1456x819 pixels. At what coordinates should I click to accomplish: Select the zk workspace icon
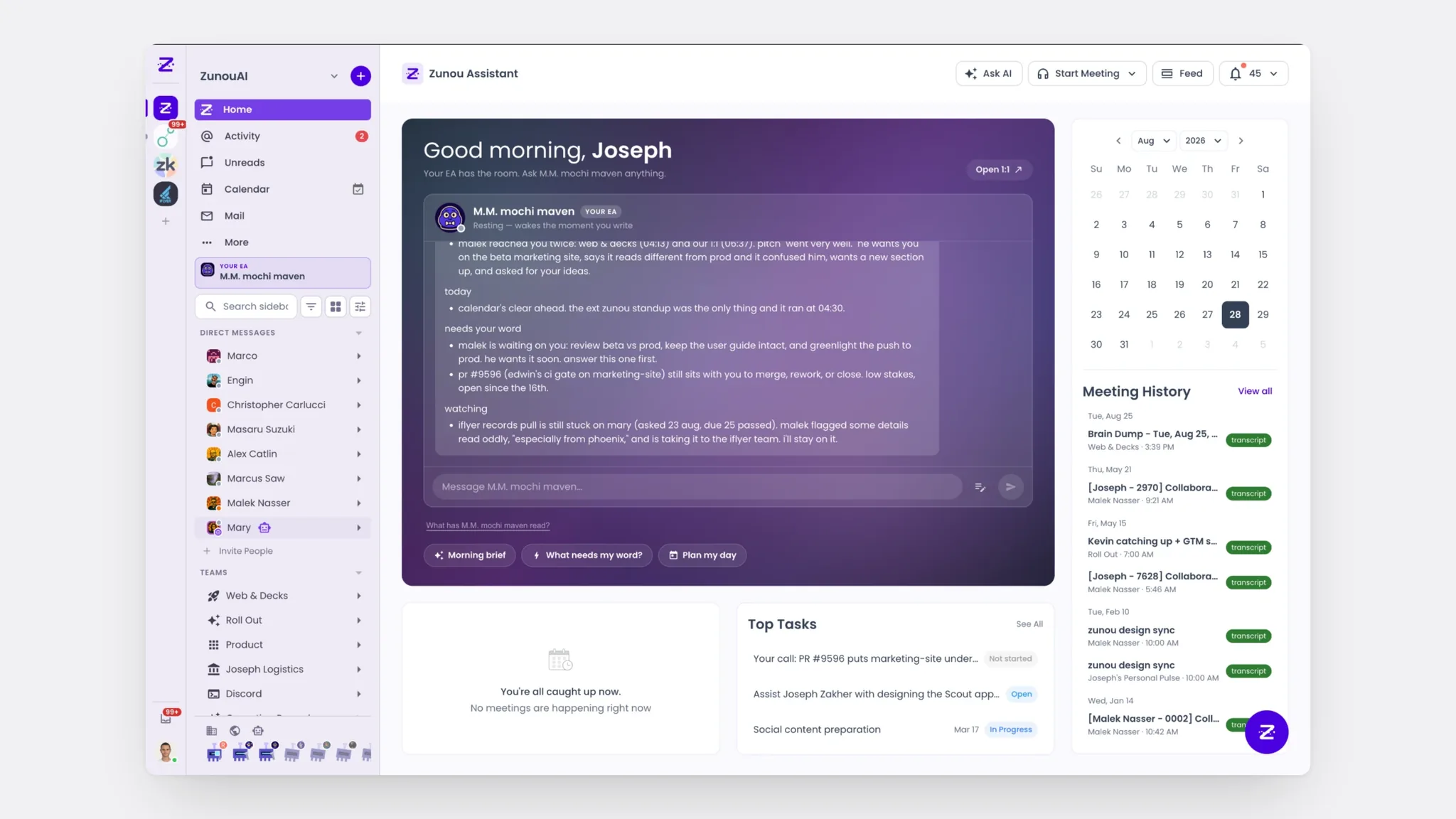click(x=166, y=165)
